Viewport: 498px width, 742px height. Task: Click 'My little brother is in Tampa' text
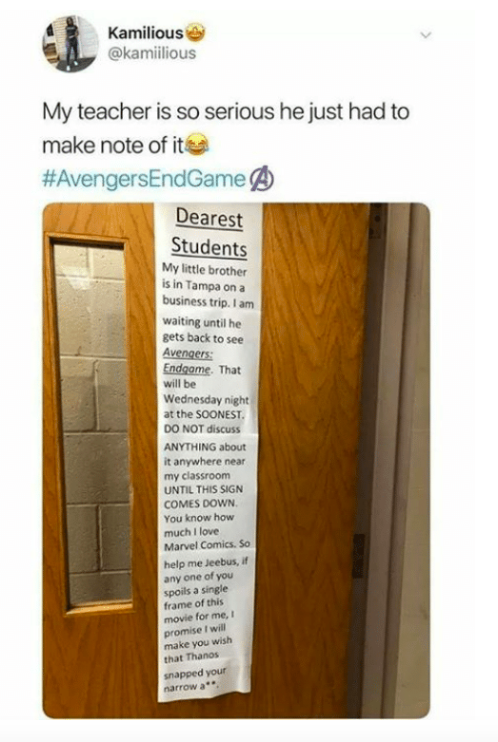(x=204, y=279)
